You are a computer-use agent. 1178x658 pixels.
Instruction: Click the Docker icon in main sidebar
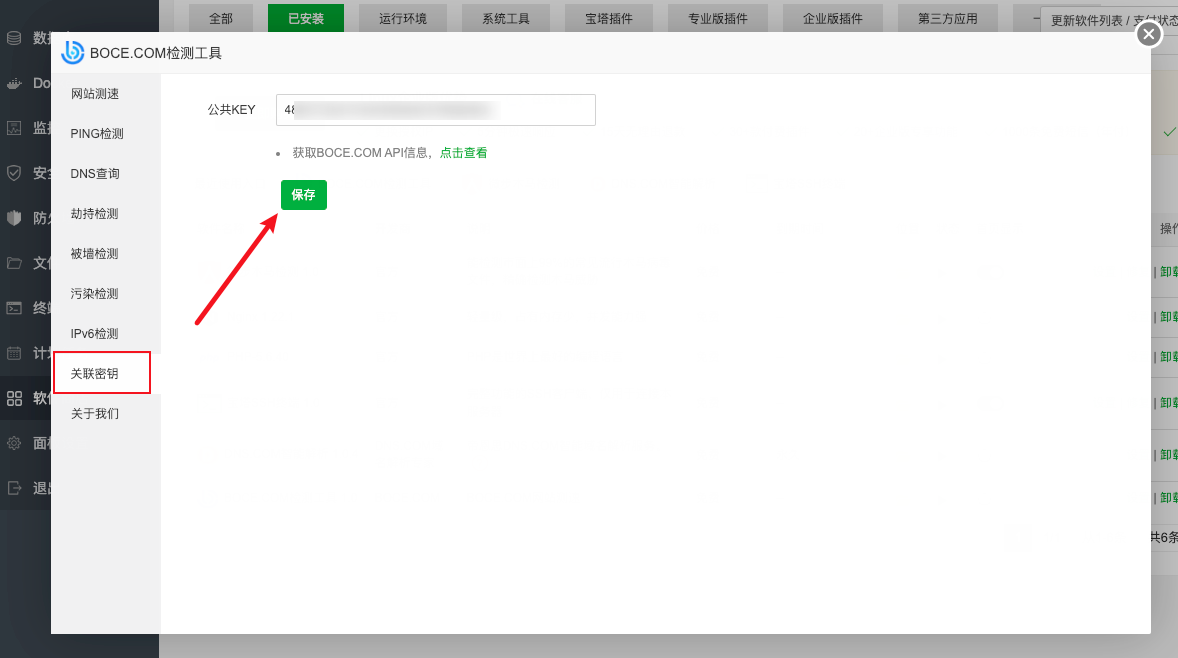[14, 83]
